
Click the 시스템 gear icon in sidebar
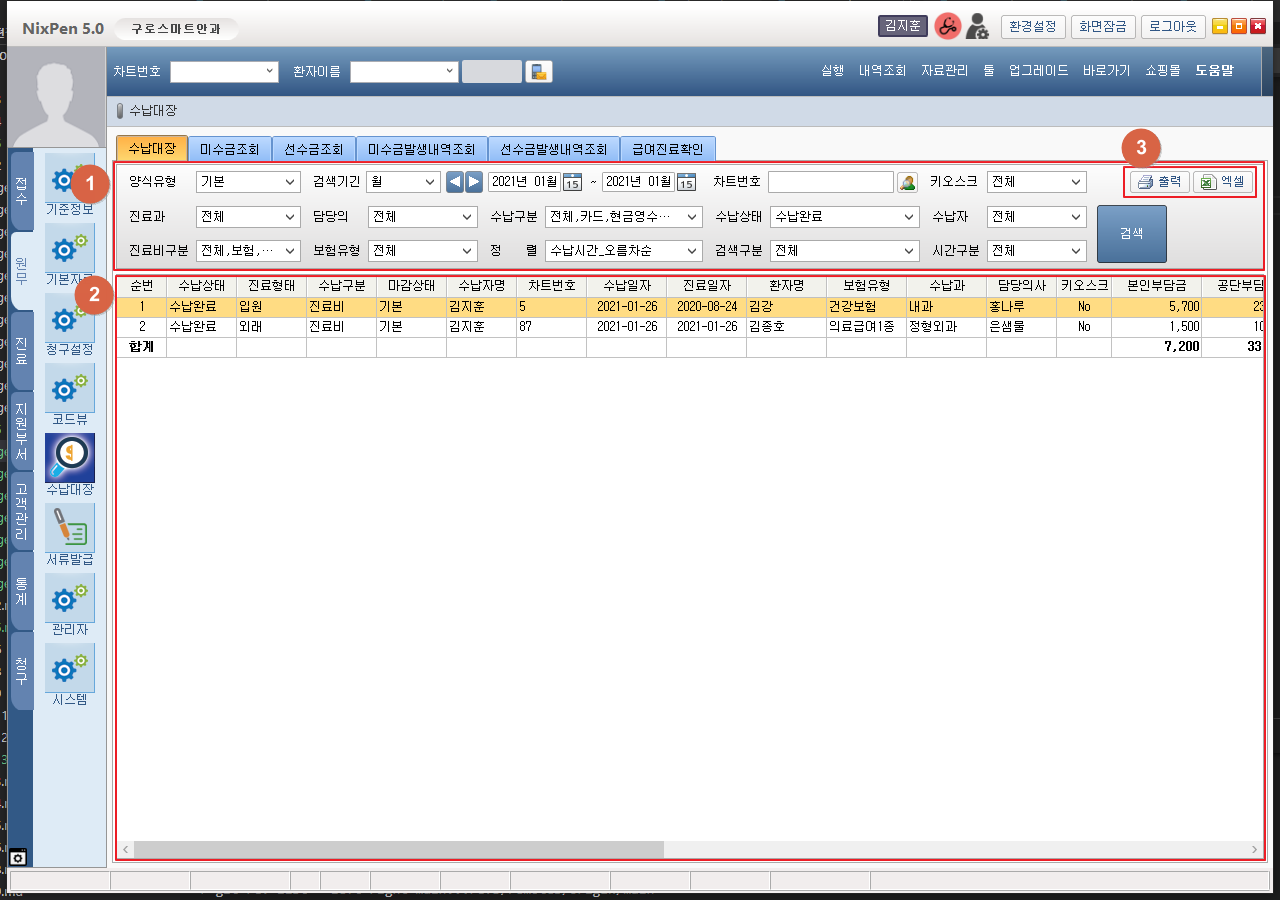pos(70,668)
